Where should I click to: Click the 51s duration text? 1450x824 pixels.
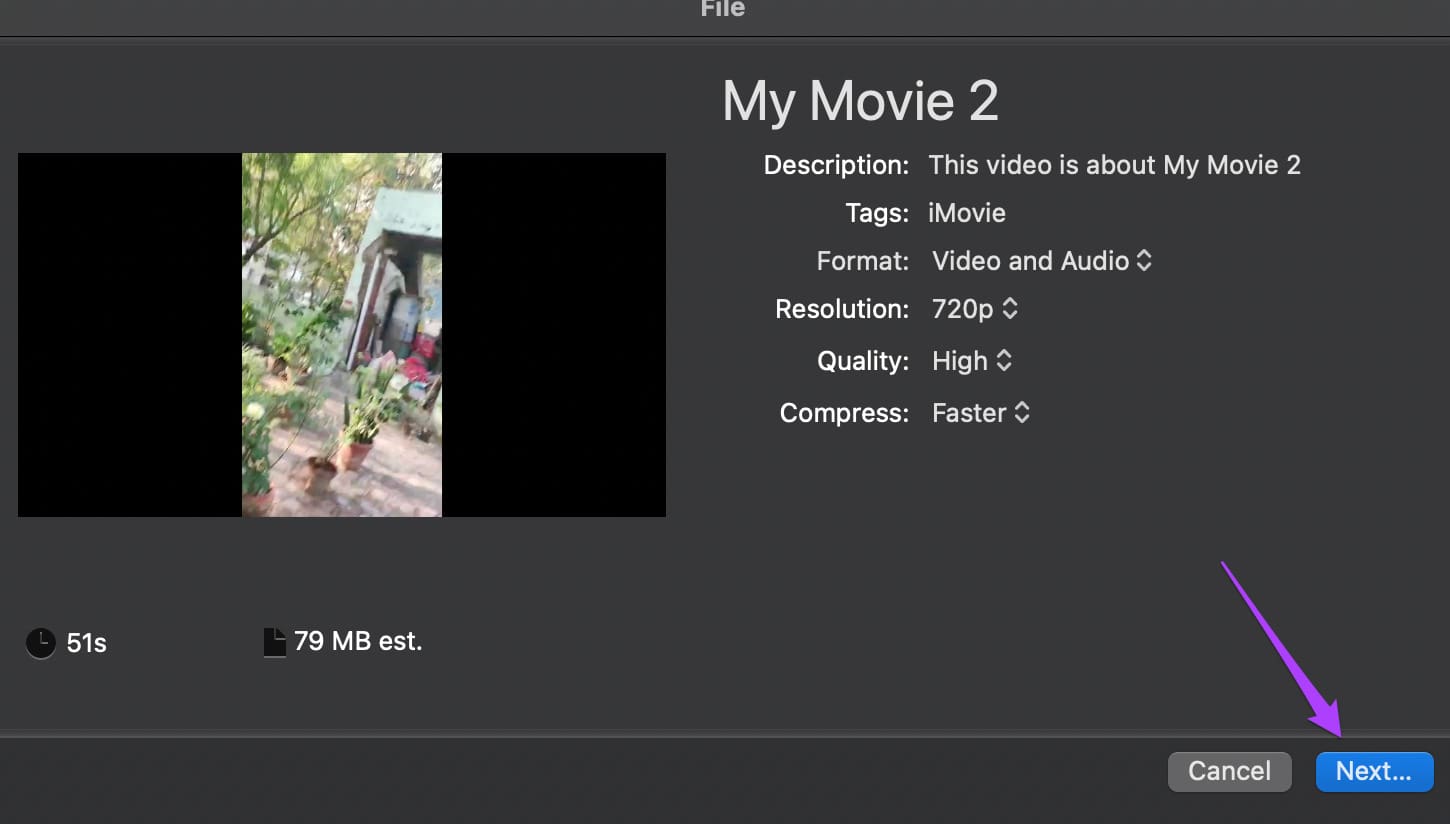[x=86, y=643]
